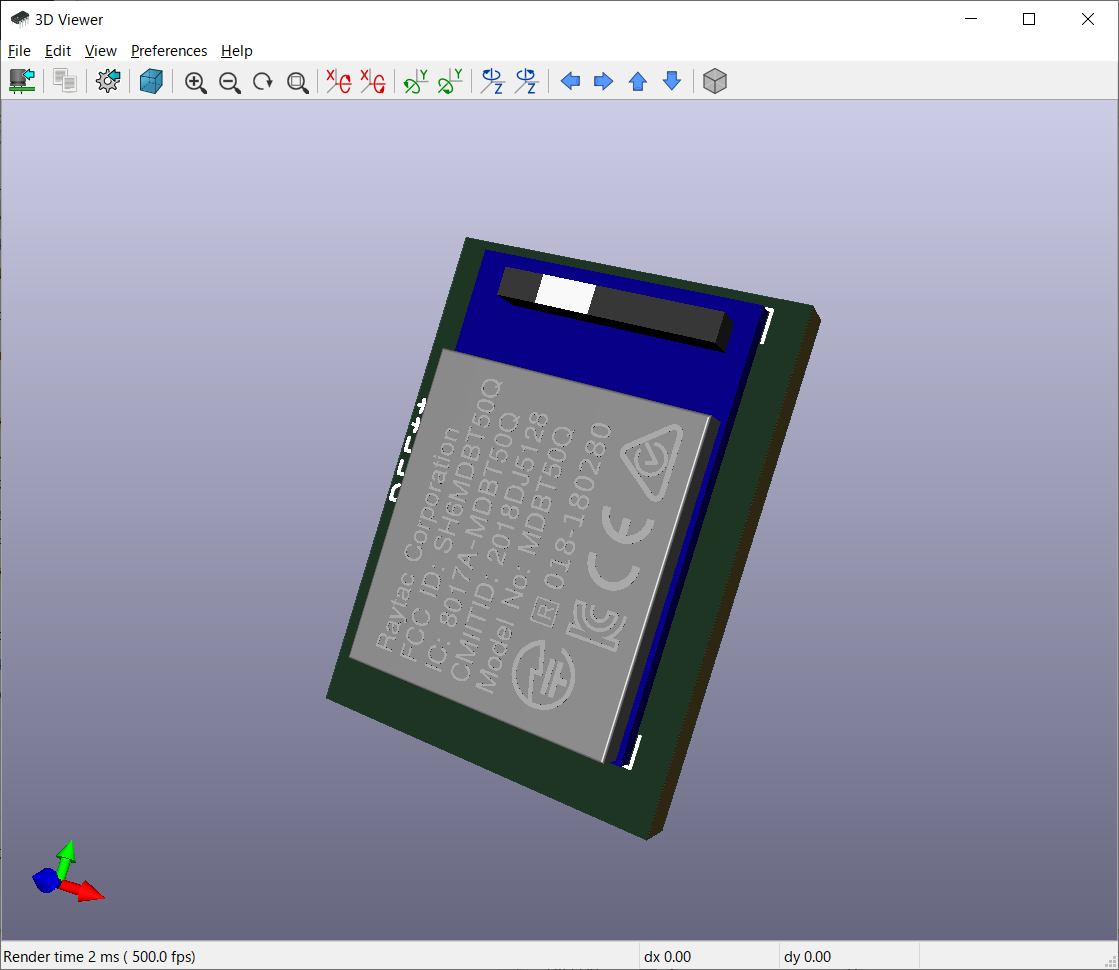Screen dimensions: 1119x970
Task: Move board left with left arrow
Action: coord(570,82)
